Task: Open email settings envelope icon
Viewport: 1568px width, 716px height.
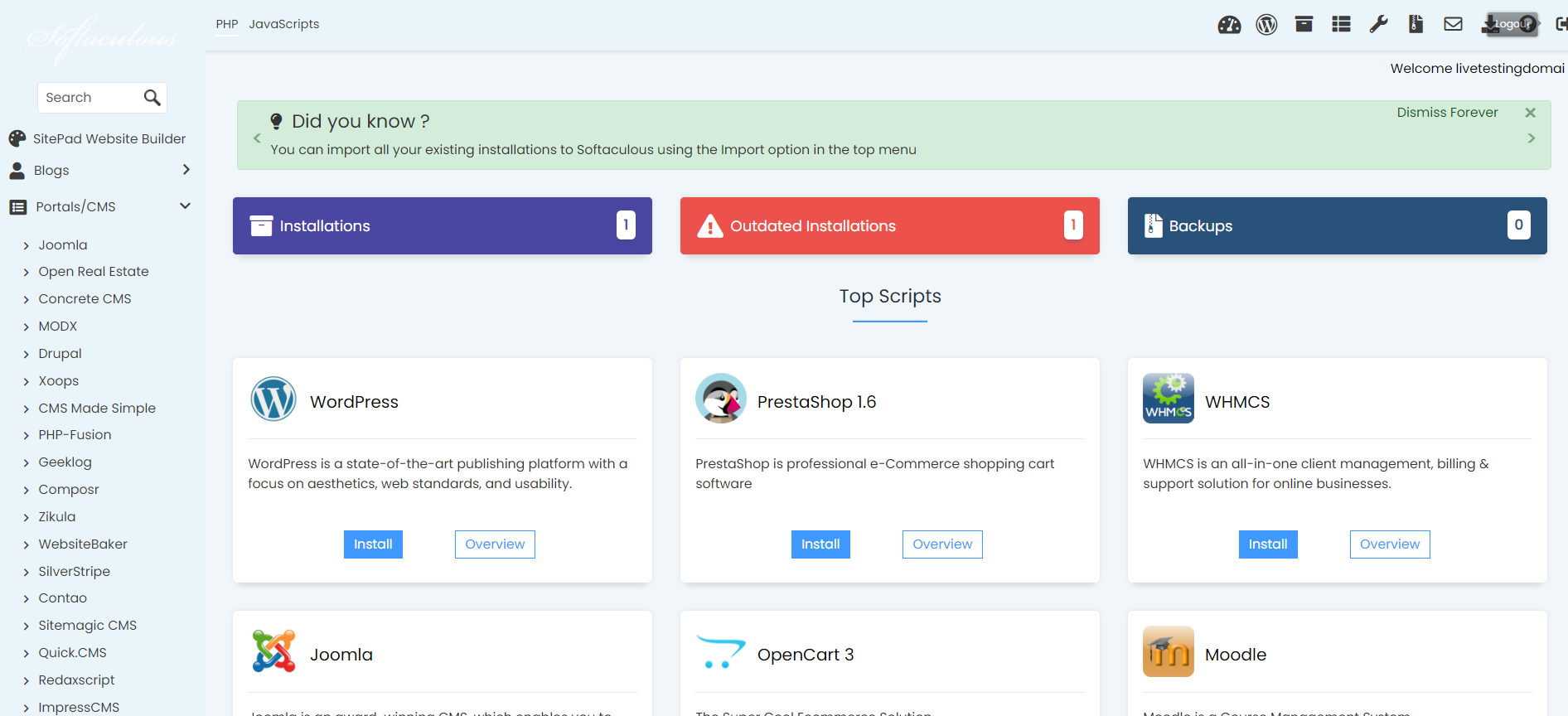Action: pos(1453,24)
